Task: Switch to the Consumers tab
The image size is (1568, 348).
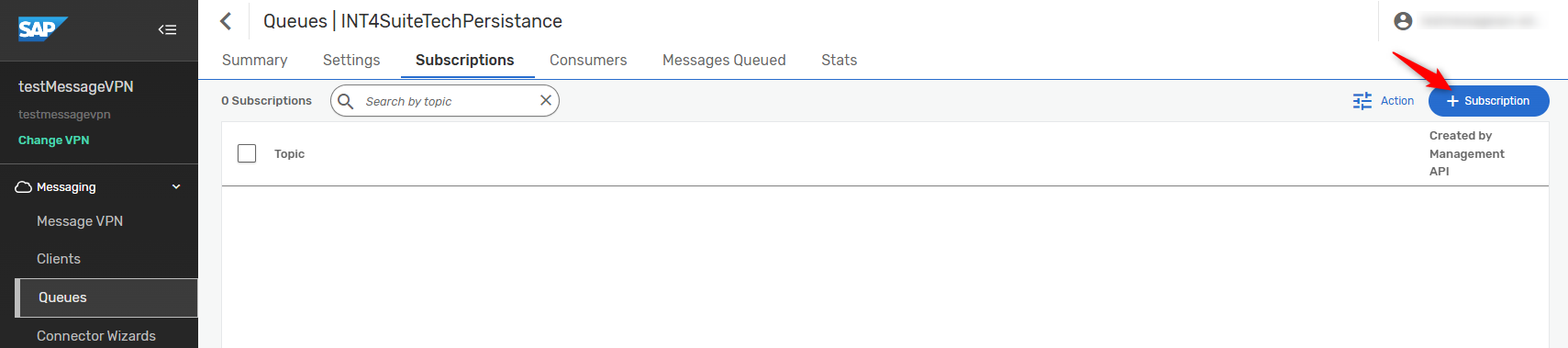Action: [588, 60]
